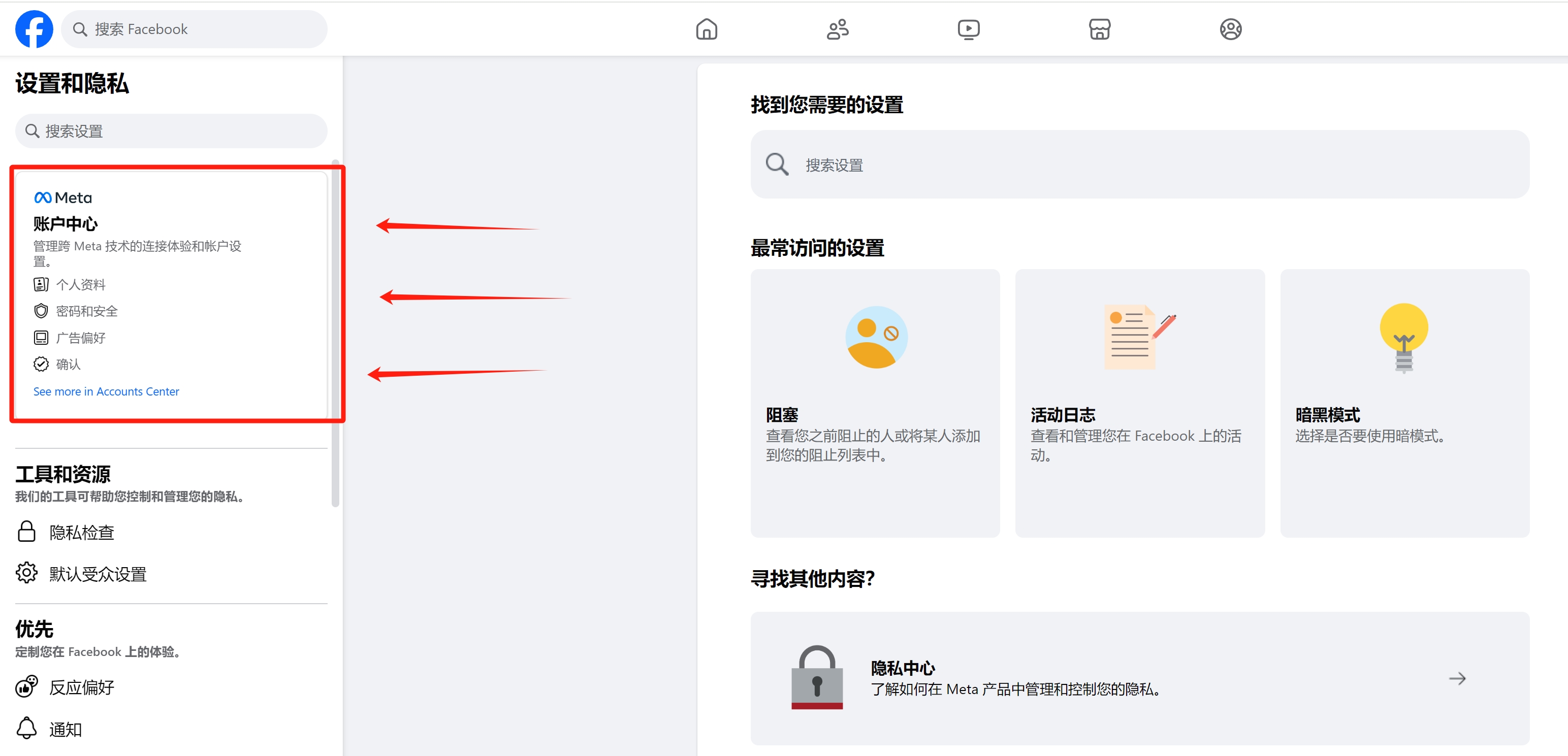Screen dimensions: 1568x756
Task: Click the lightbulb illustration in 暗黑模式 card
Action: tap(1403, 338)
